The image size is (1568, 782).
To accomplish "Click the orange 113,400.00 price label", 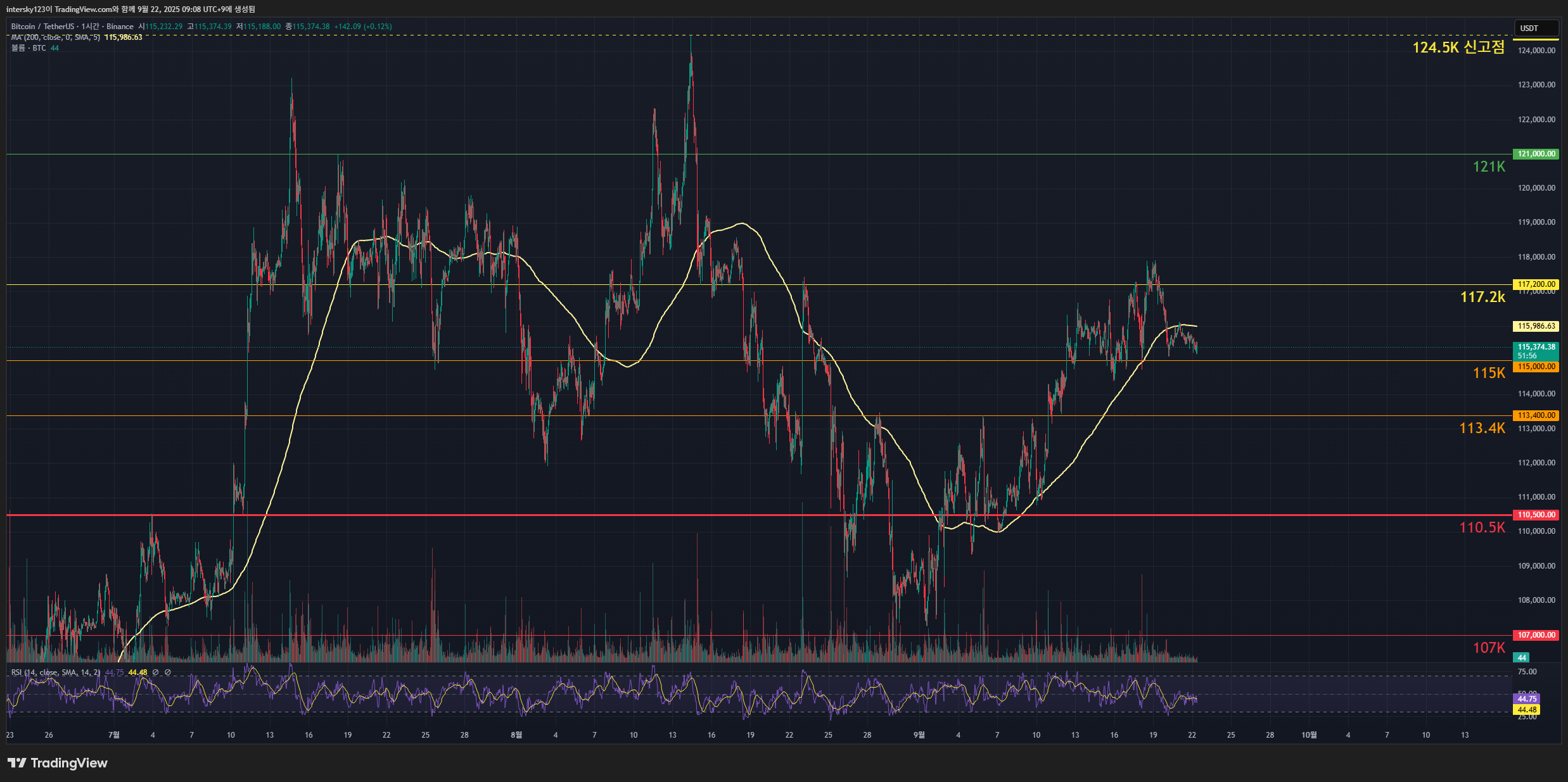I will click(x=1536, y=415).
